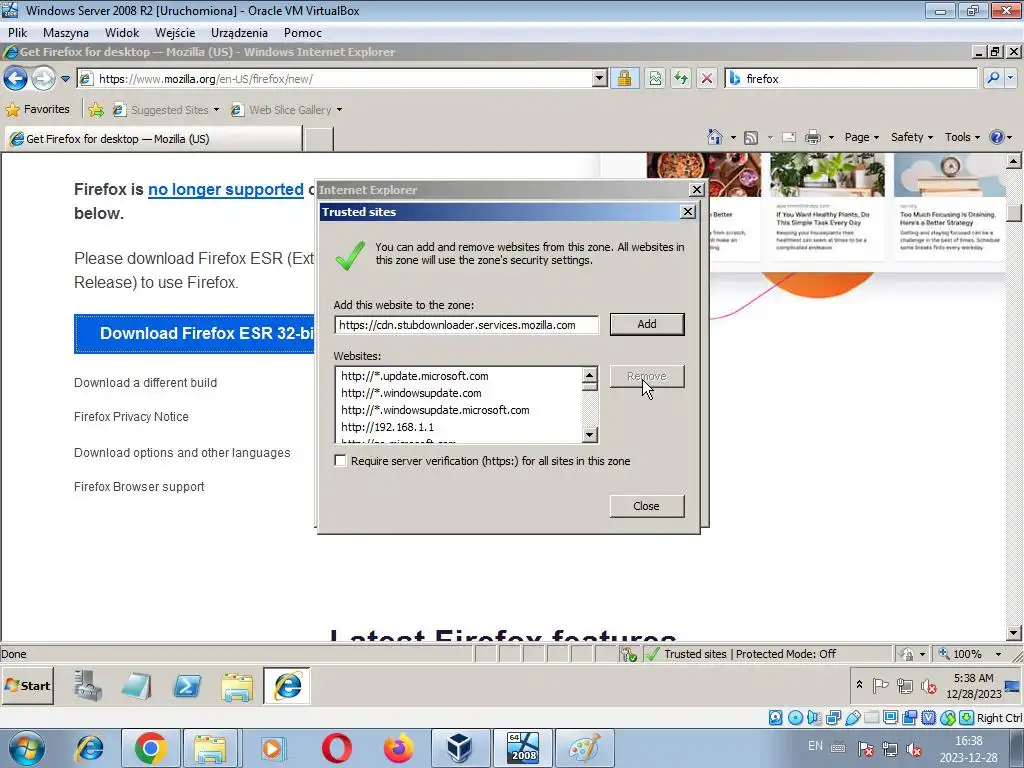Image resolution: width=1024 pixels, height=768 pixels.
Task: Open the zoom level 100% dropdown
Action: pyautogui.click(x=998, y=654)
